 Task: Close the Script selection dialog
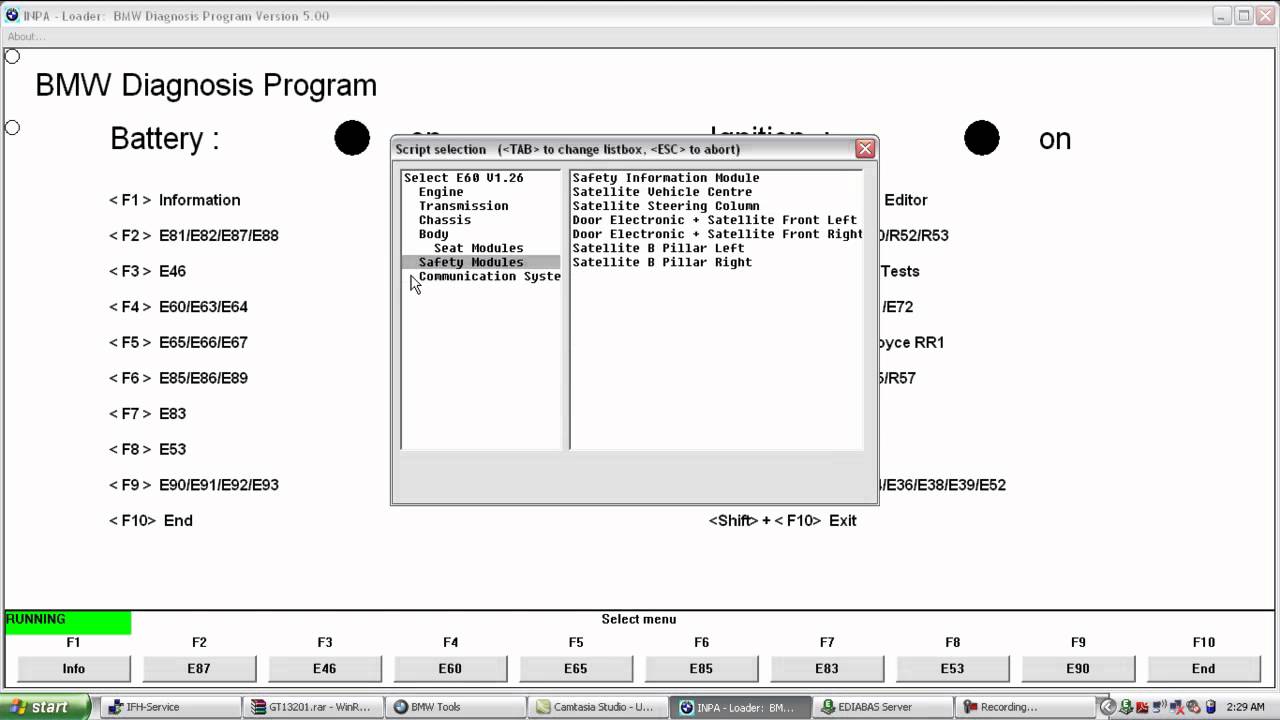pos(865,149)
